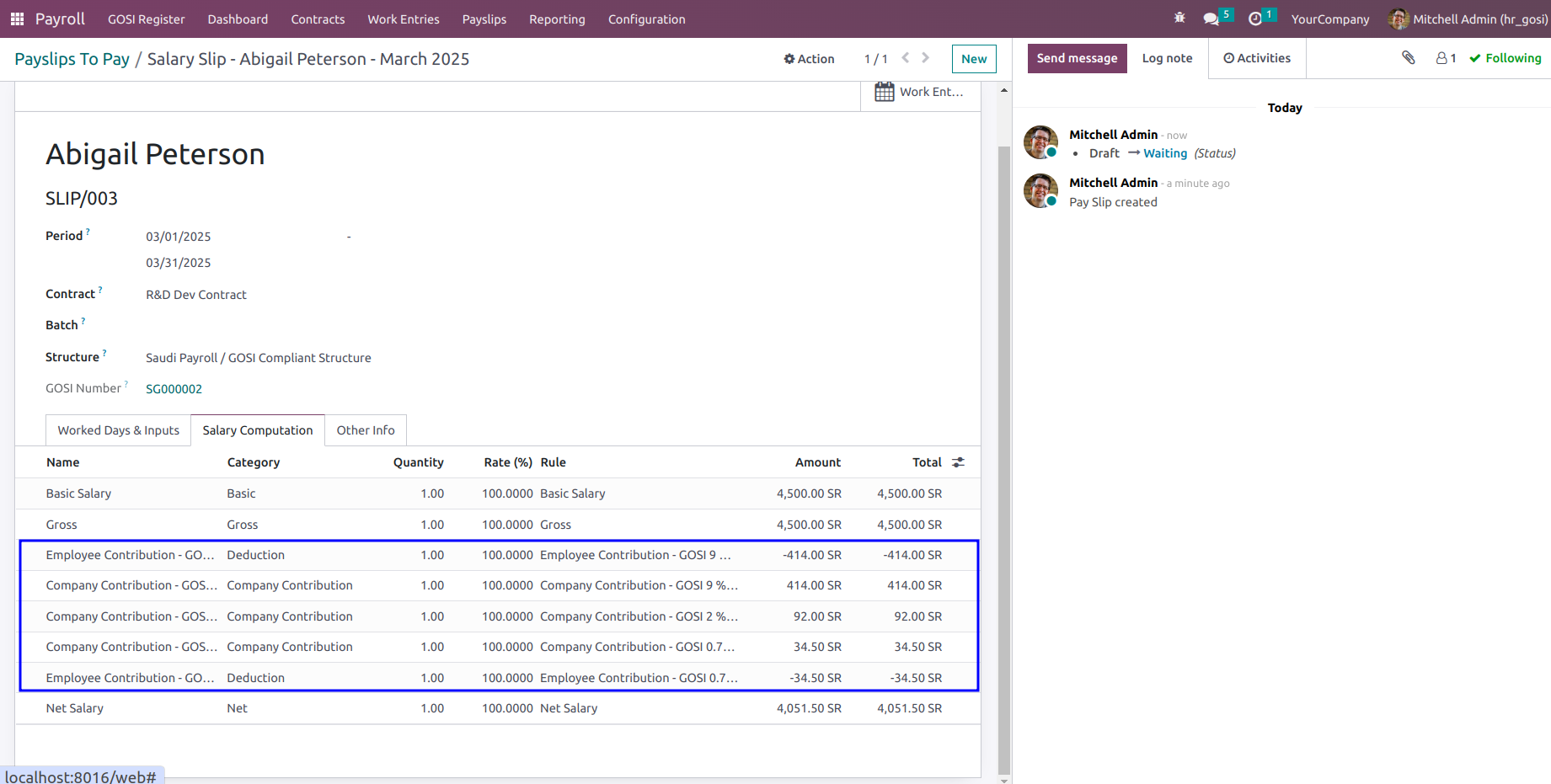
Task: Go to next record arrow
Action: [x=925, y=58]
